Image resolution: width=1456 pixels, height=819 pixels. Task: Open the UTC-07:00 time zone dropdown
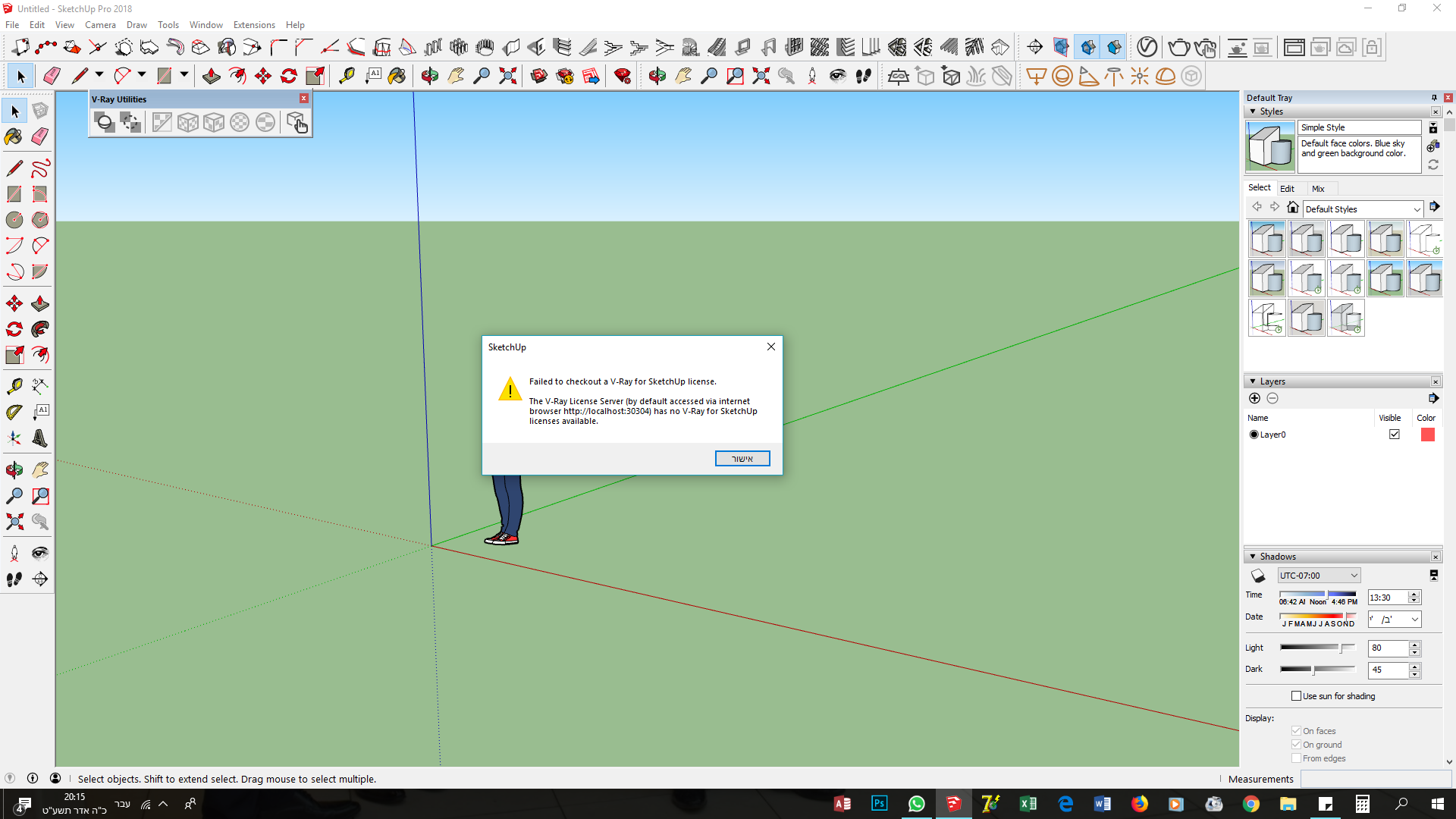point(1319,576)
